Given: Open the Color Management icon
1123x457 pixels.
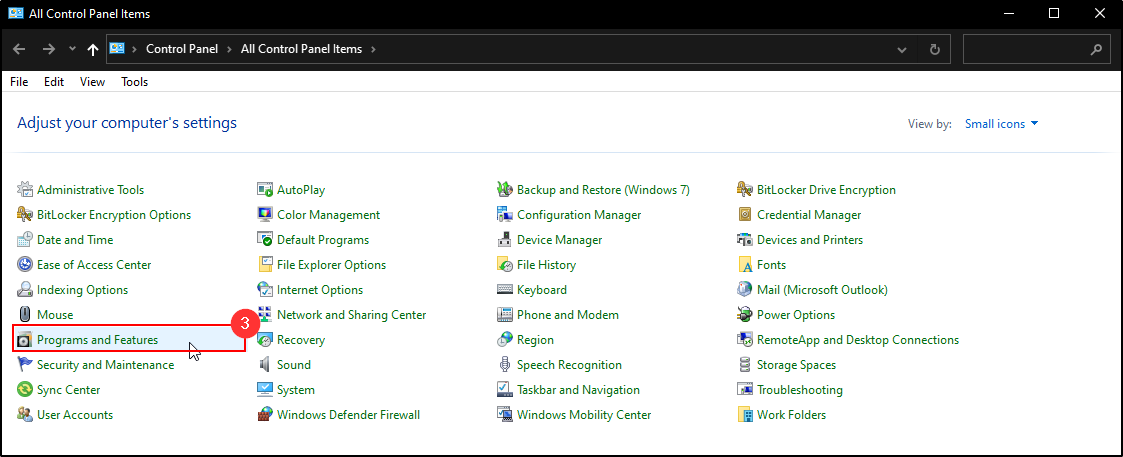Looking at the screenshot, I should [x=265, y=215].
